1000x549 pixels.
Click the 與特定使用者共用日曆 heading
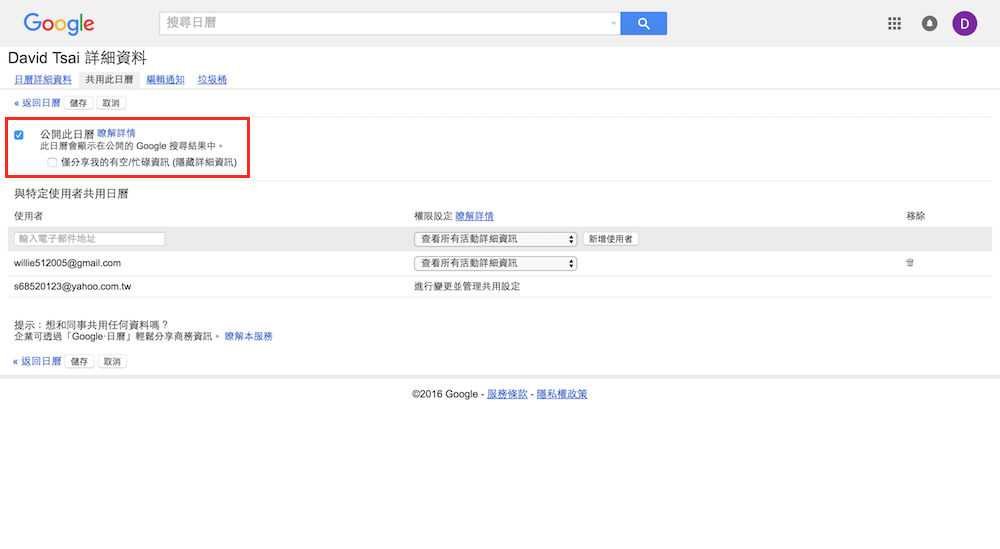pos(71,193)
